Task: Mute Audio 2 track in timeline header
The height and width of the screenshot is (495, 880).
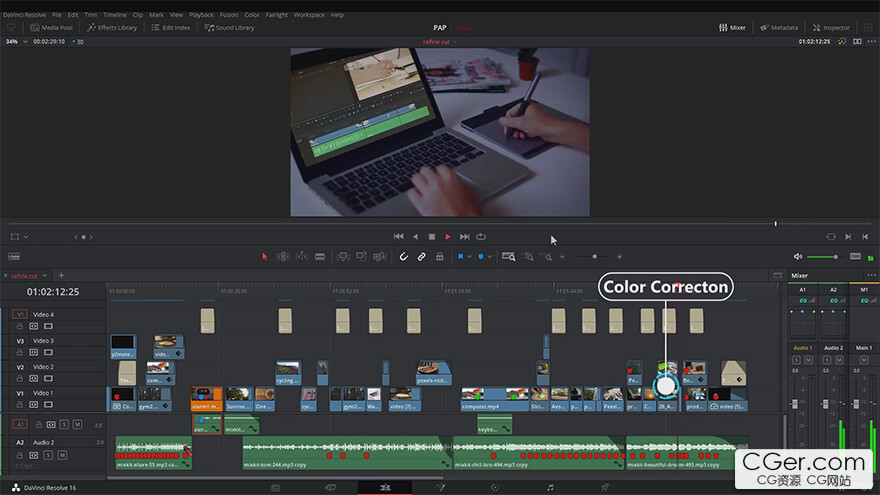Action: (62, 455)
